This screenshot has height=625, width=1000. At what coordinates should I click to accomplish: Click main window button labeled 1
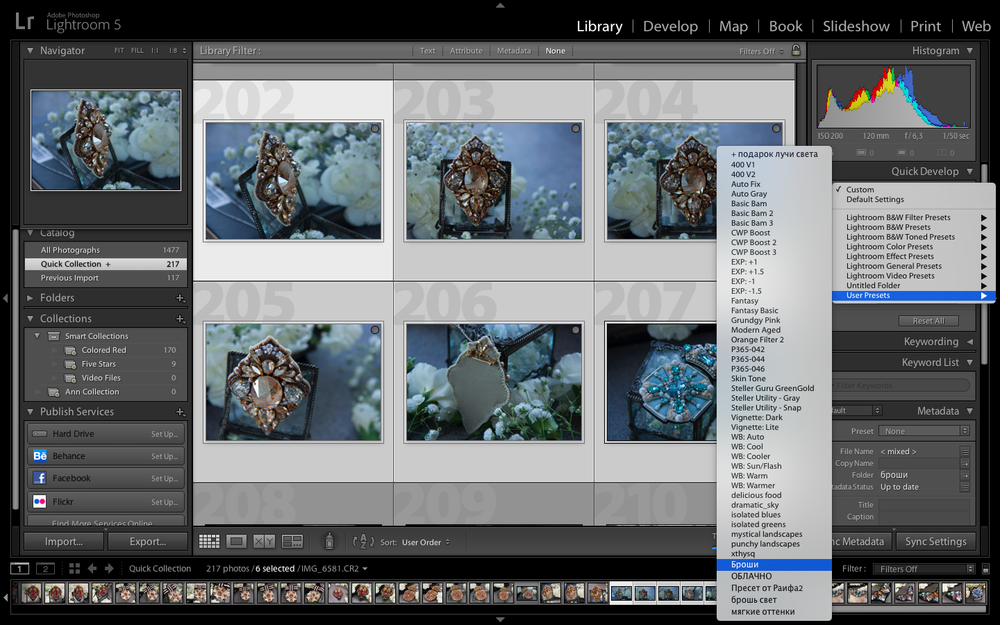[x=20, y=568]
